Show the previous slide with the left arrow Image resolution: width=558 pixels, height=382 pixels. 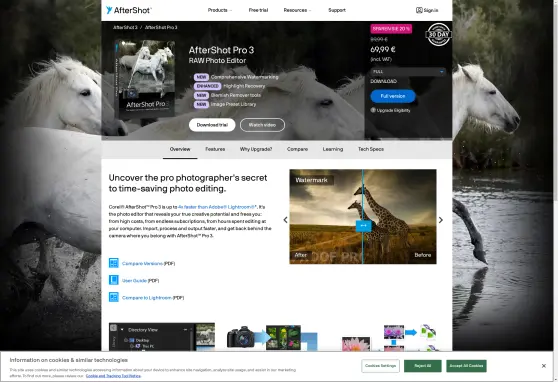(285, 220)
